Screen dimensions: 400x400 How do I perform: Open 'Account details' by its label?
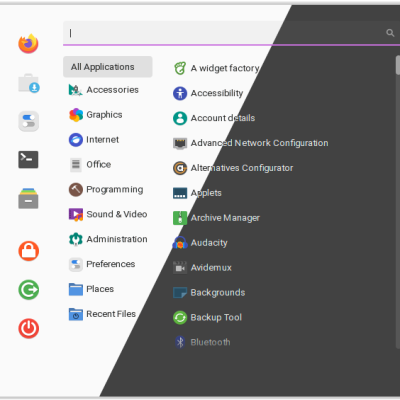pos(223,118)
